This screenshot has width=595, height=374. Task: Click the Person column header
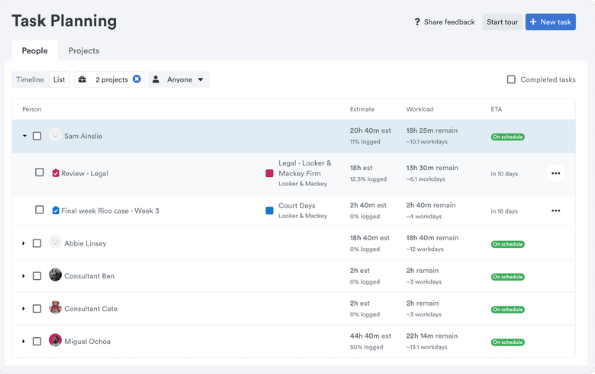coord(32,109)
